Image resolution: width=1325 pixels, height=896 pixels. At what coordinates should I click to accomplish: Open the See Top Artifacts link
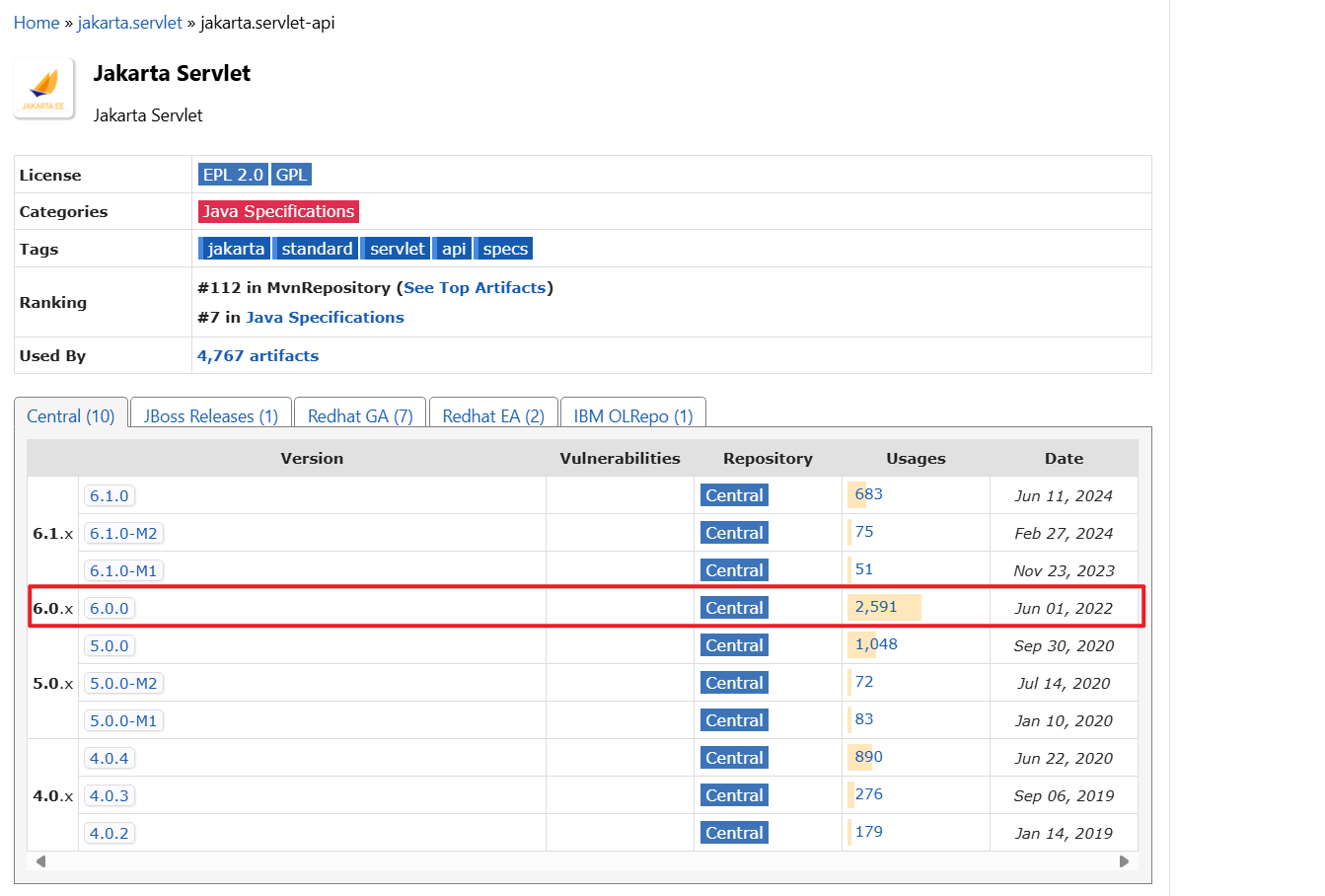pos(475,288)
